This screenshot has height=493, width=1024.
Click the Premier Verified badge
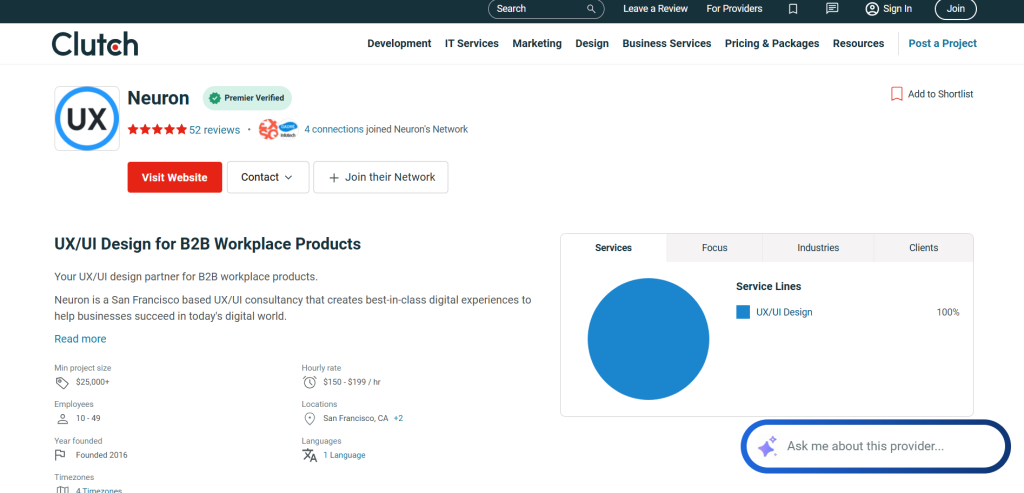click(x=247, y=98)
